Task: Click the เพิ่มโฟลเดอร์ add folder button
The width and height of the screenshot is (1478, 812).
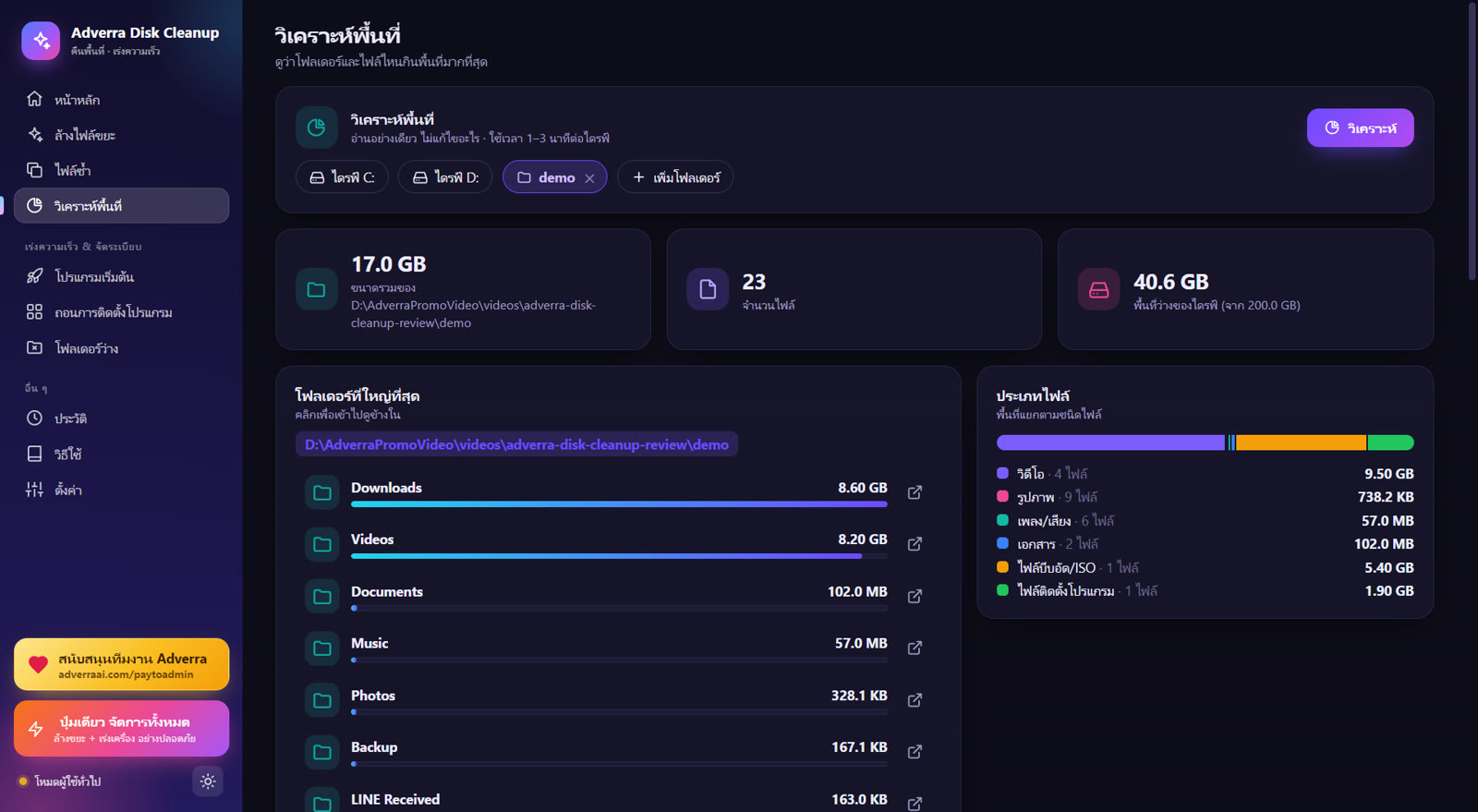Action: pyautogui.click(x=675, y=177)
